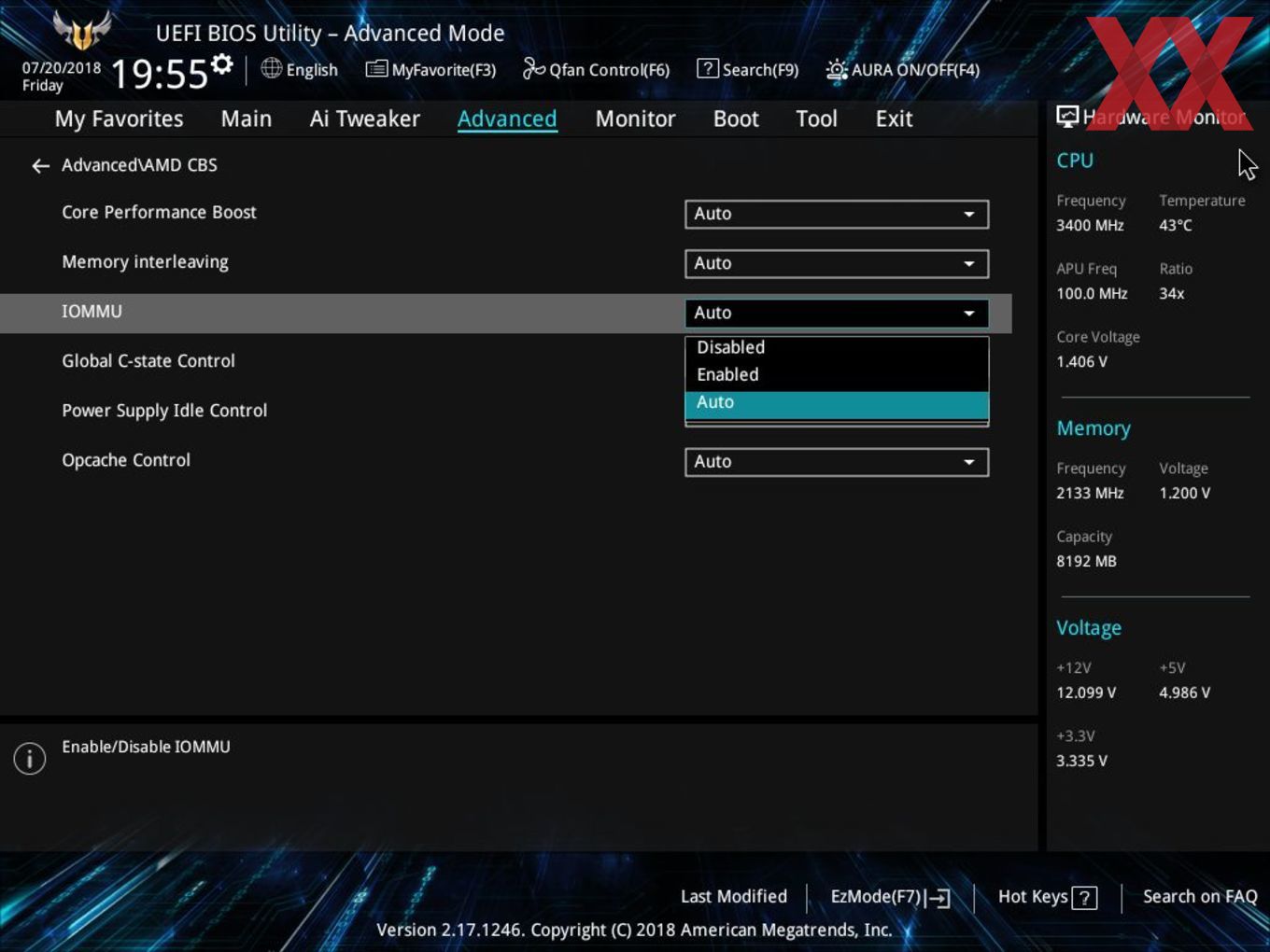This screenshot has height=952, width=1270.
Task: Click the Hardware Monitor screen icon
Action: 1067,117
